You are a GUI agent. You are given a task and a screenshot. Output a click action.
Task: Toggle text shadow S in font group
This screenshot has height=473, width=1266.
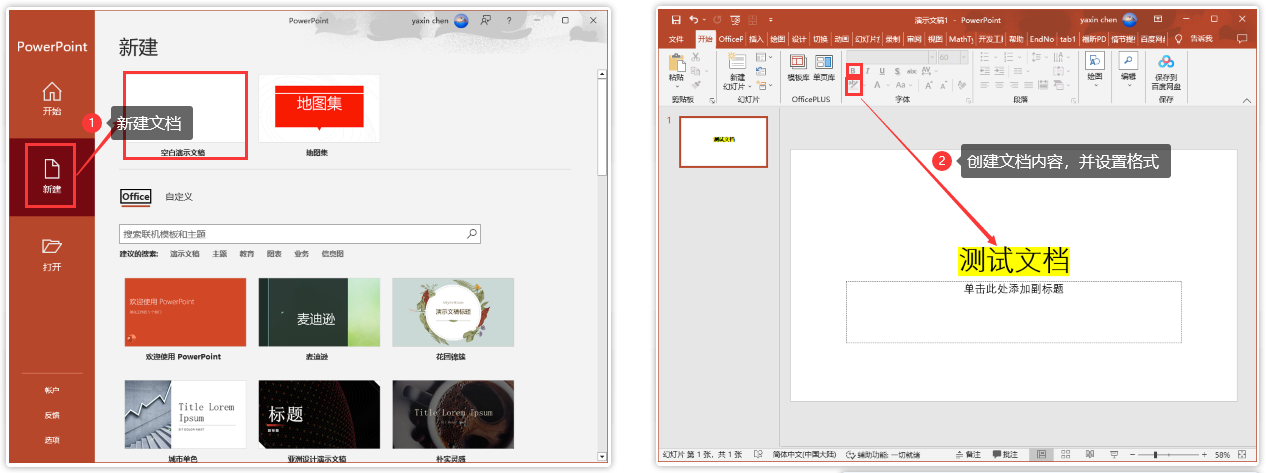898,71
